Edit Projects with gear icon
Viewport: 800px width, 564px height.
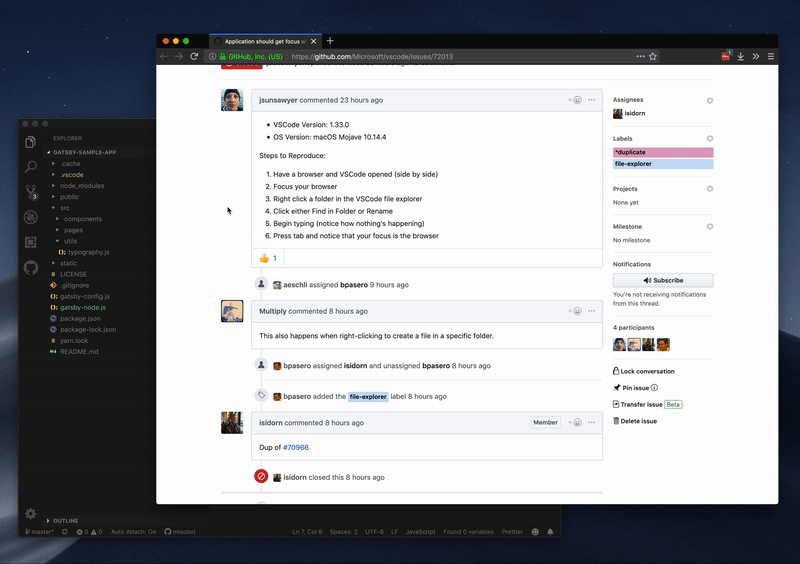click(x=710, y=188)
